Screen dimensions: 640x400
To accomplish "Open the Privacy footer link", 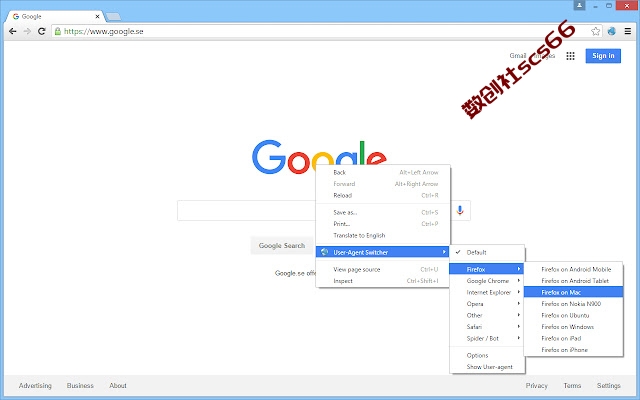I will tap(536, 386).
